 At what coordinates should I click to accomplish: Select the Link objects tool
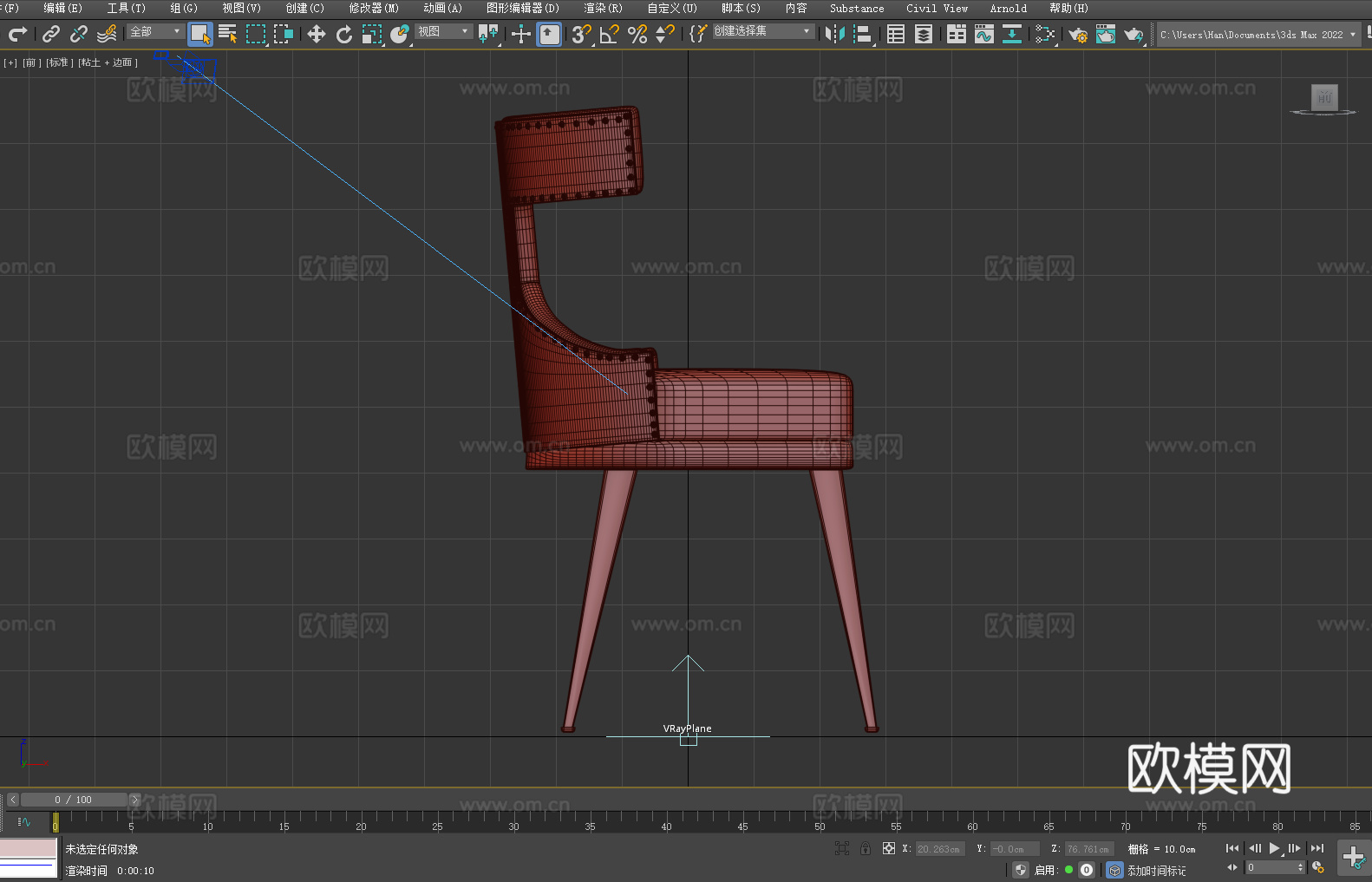pyautogui.click(x=51, y=34)
